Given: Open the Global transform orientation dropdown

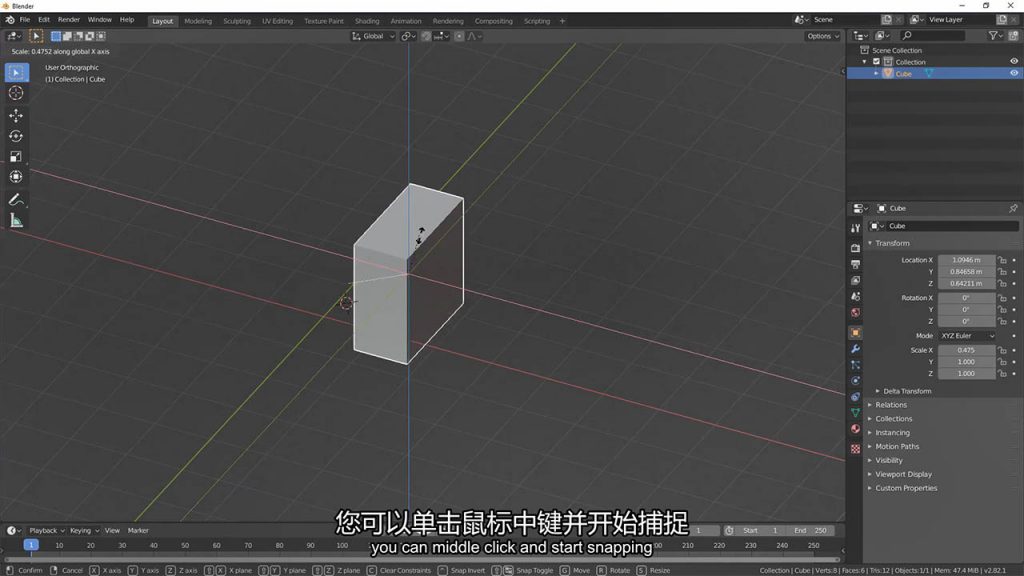Looking at the screenshot, I should [374, 37].
